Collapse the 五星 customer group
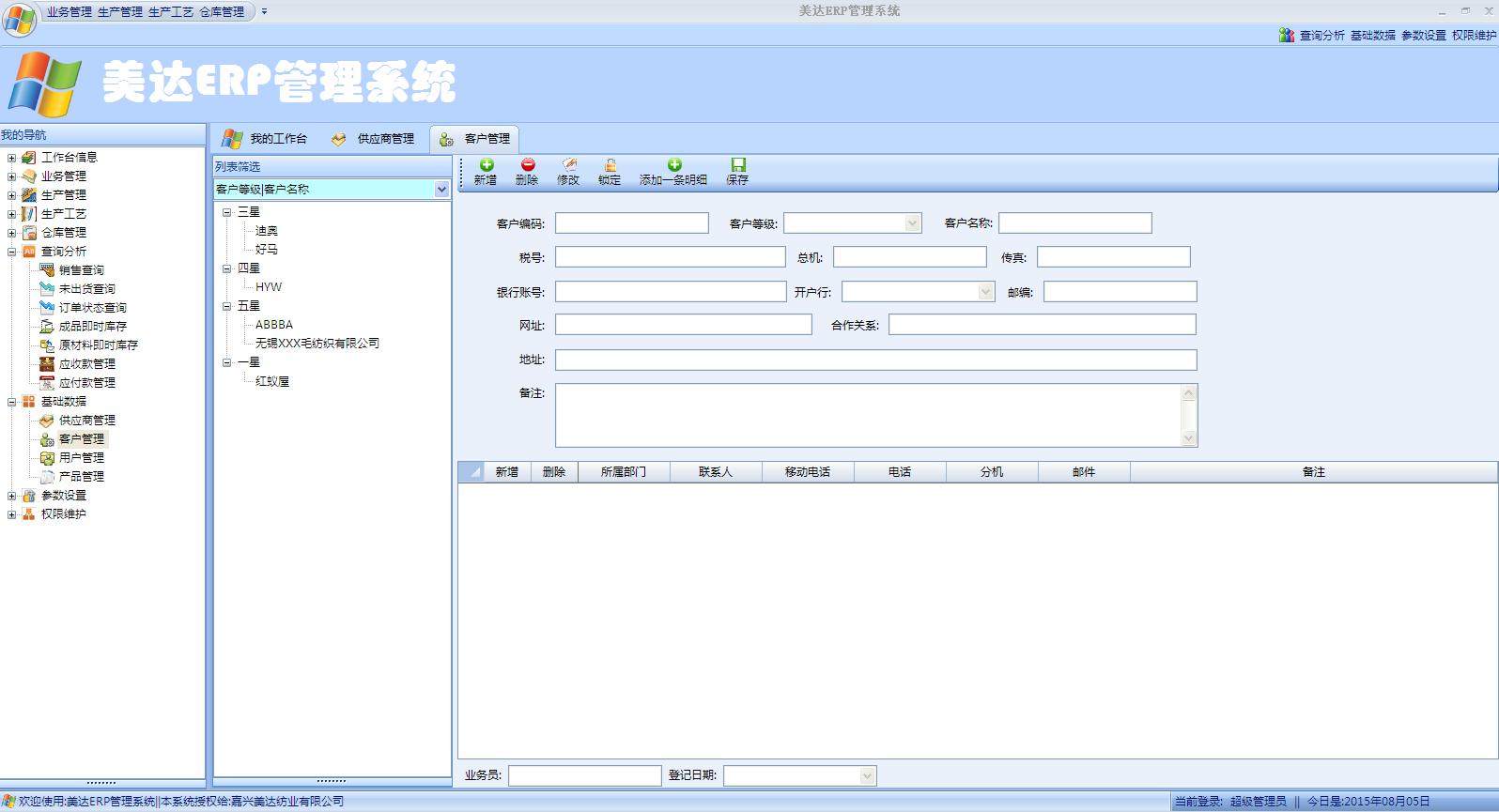Image resolution: width=1499 pixels, height=812 pixels. pyautogui.click(x=226, y=306)
